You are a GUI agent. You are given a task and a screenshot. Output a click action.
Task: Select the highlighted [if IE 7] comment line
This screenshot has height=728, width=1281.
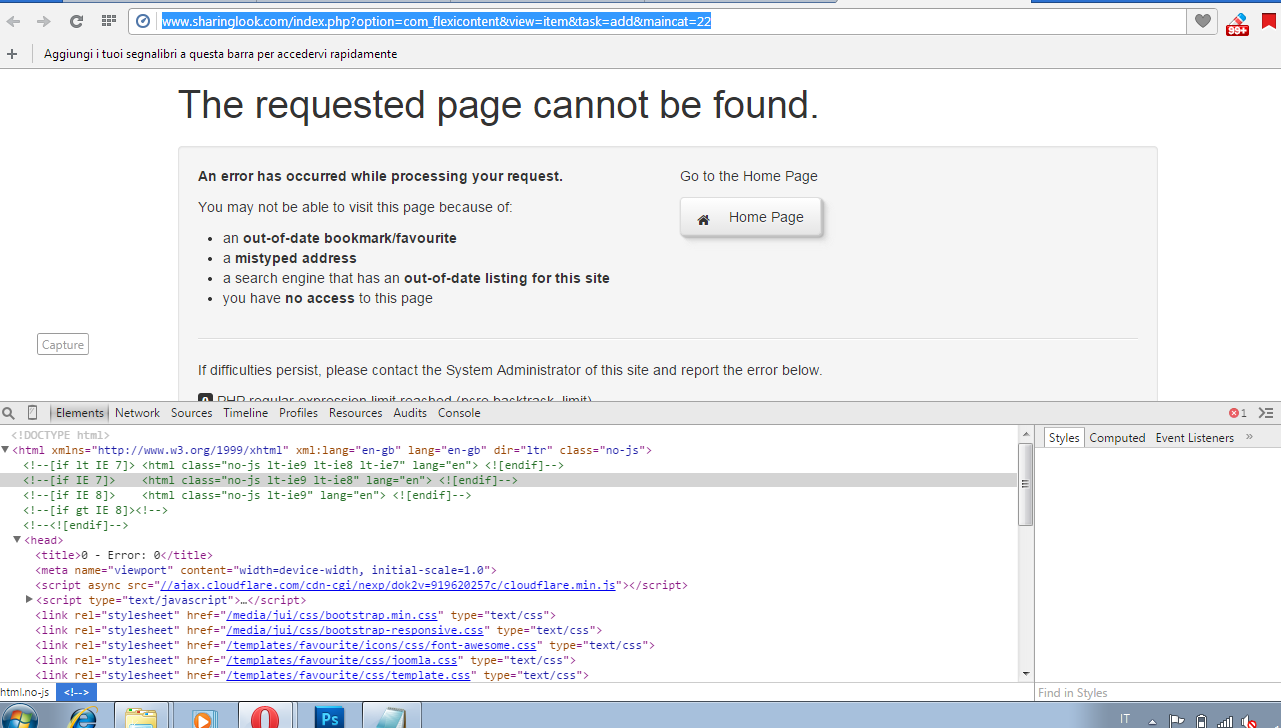pos(509,480)
